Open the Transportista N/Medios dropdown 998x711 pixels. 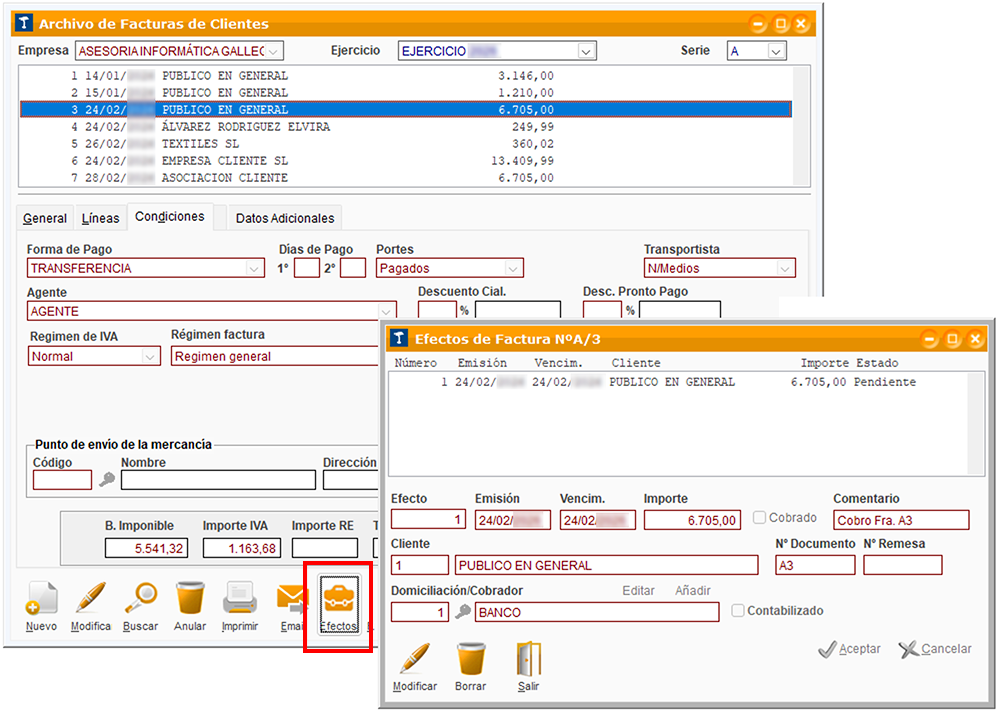(785, 268)
